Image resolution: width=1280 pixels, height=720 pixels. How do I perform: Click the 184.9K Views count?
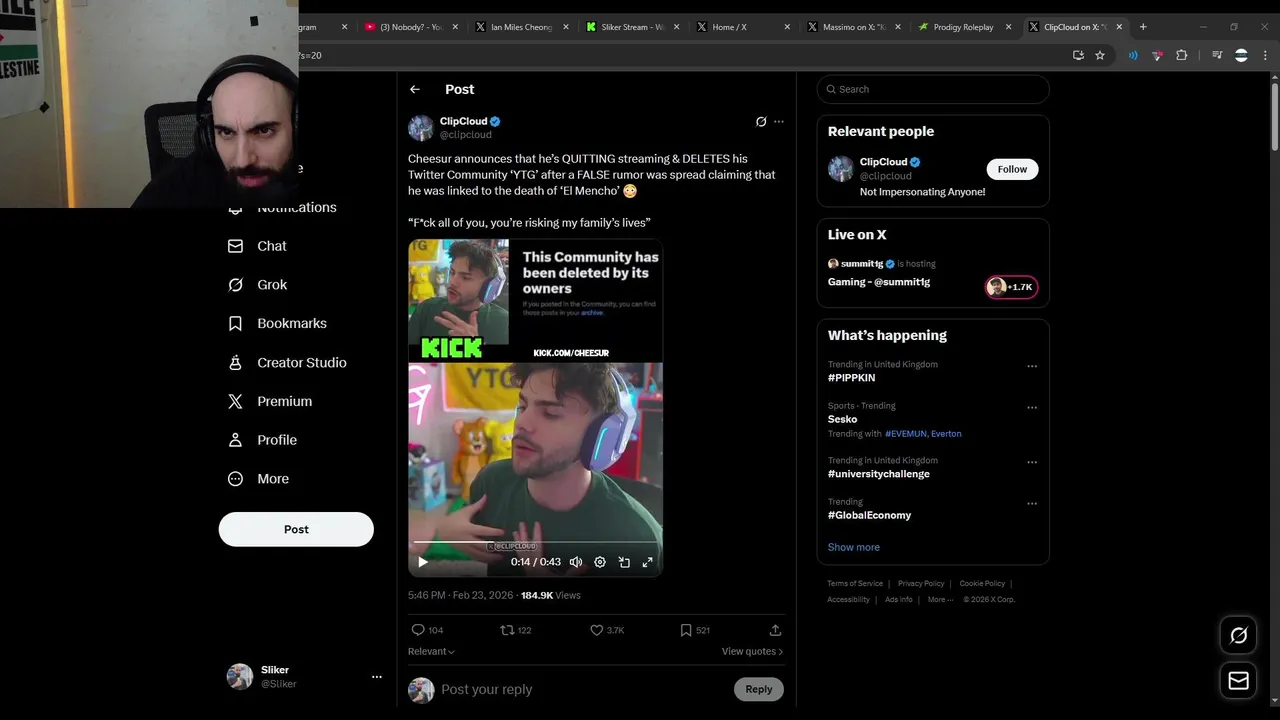550,595
